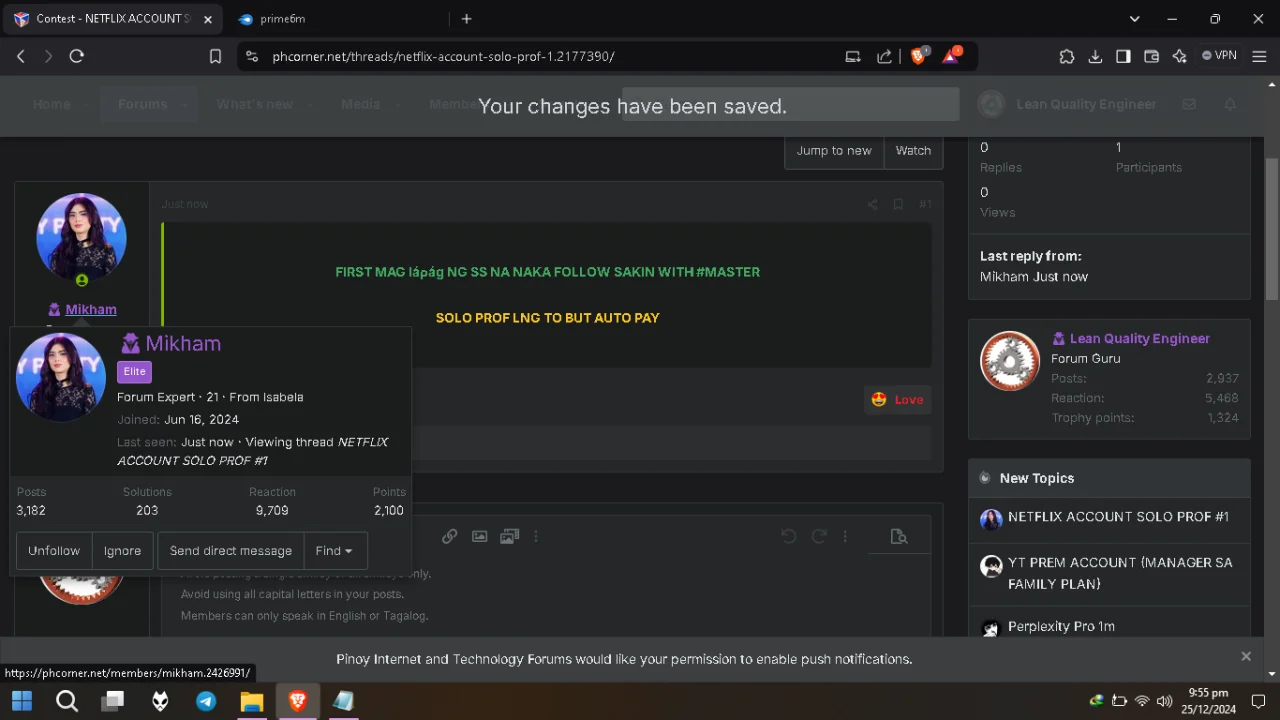The width and height of the screenshot is (1280, 720).
Task: Open Windows taskbar search
Action: [x=67, y=701]
